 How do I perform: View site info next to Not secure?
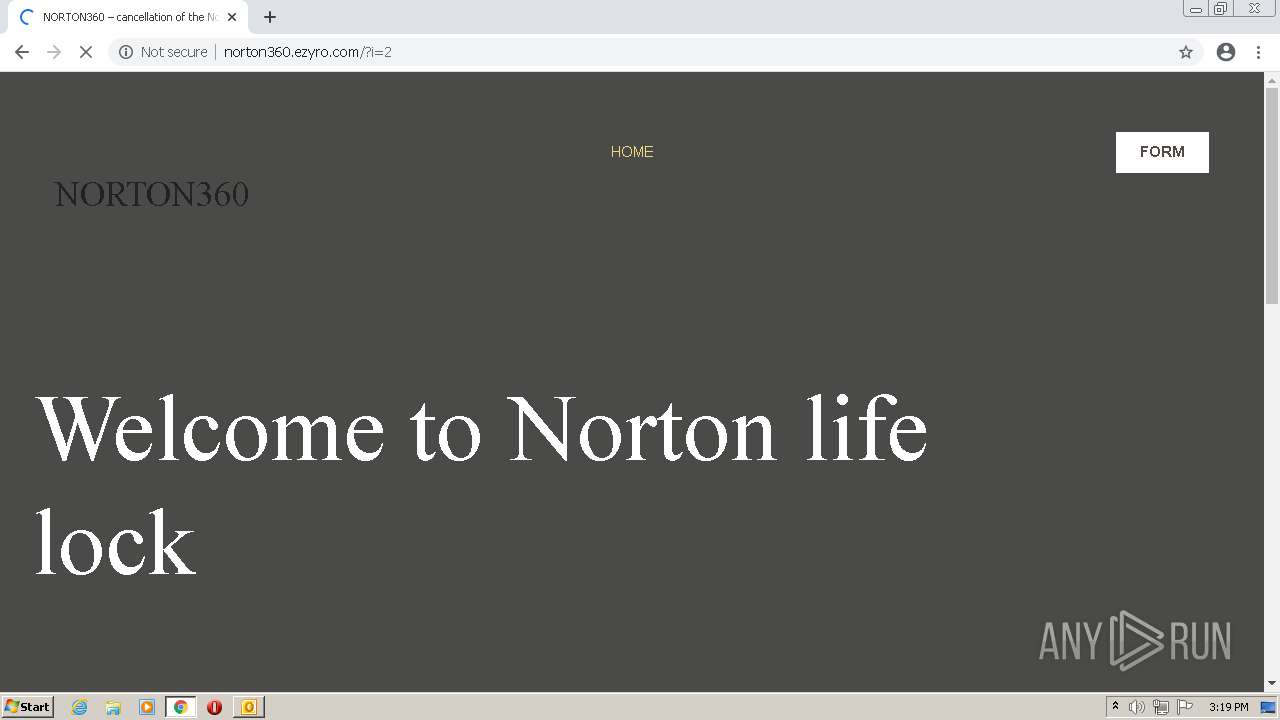tap(126, 52)
